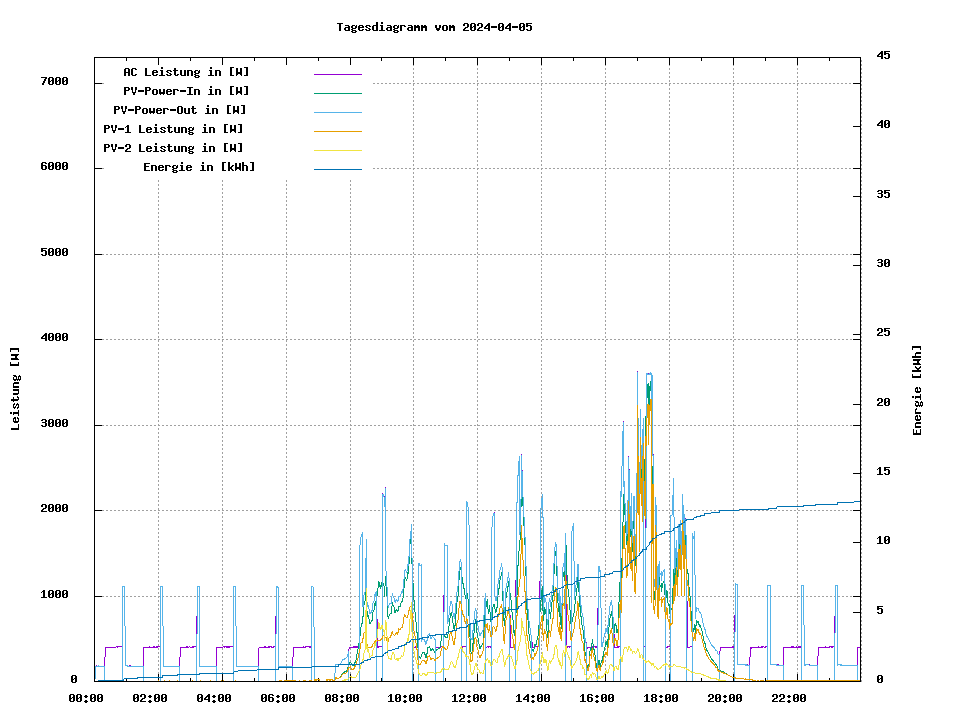Click the chart title Tagesdiagramm vom 2024-04-05
This screenshot has width=960, height=720.
(x=435, y=27)
